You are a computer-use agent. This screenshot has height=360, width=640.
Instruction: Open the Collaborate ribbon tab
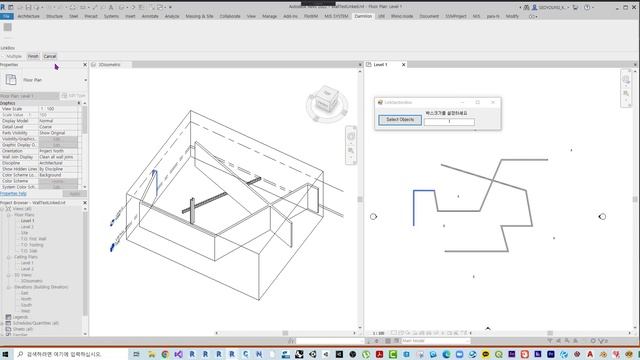230,16
